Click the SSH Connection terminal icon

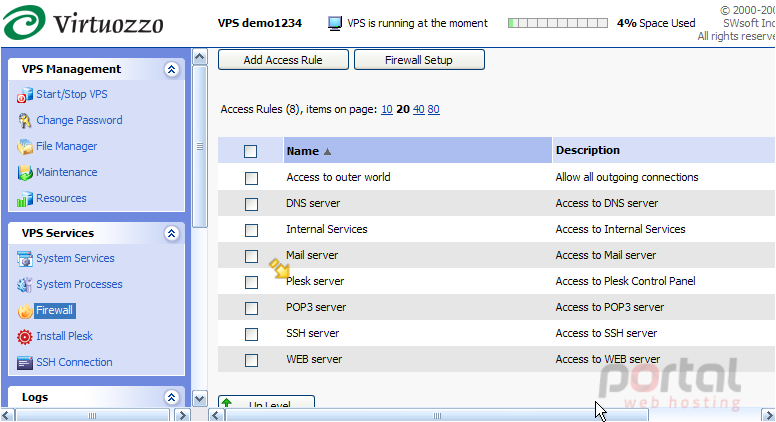point(25,363)
